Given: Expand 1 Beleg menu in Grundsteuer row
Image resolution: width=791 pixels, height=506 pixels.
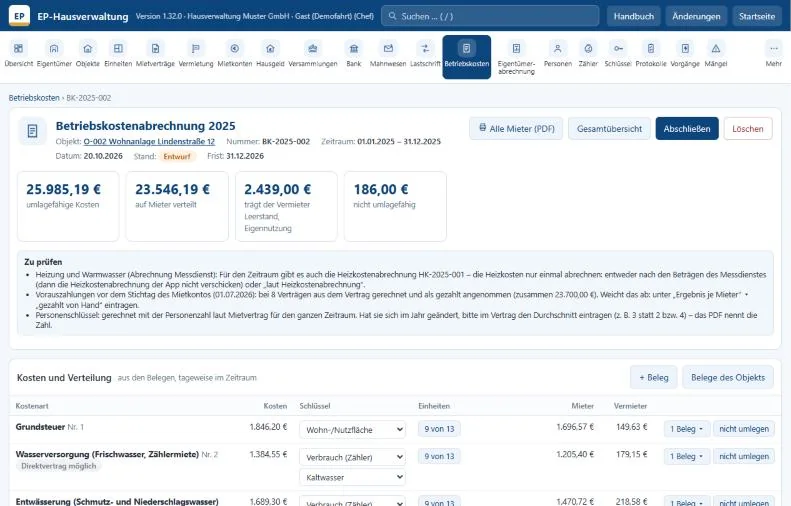Looking at the screenshot, I should (x=687, y=429).
